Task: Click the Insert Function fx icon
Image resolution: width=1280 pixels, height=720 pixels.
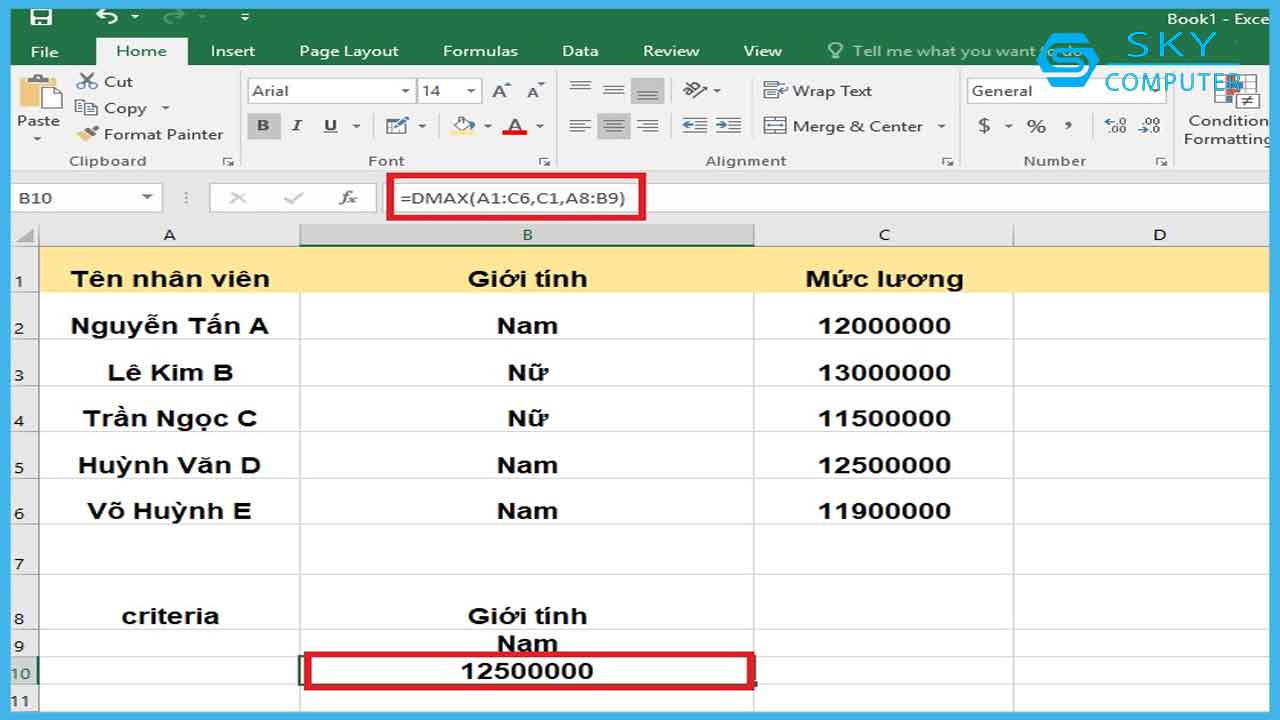Action: tap(347, 198)
